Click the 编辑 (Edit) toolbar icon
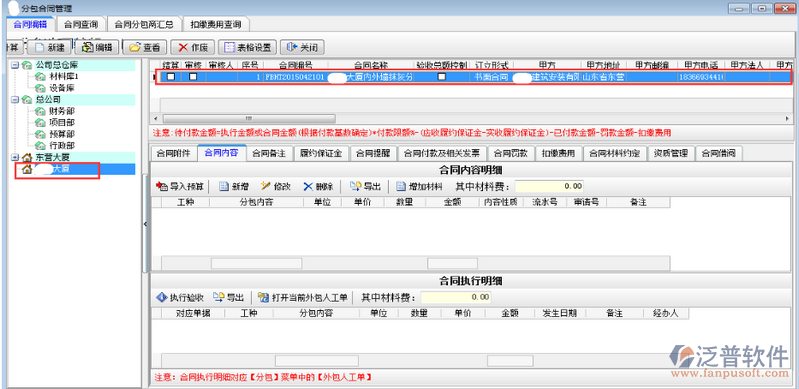 pos(87,47)
